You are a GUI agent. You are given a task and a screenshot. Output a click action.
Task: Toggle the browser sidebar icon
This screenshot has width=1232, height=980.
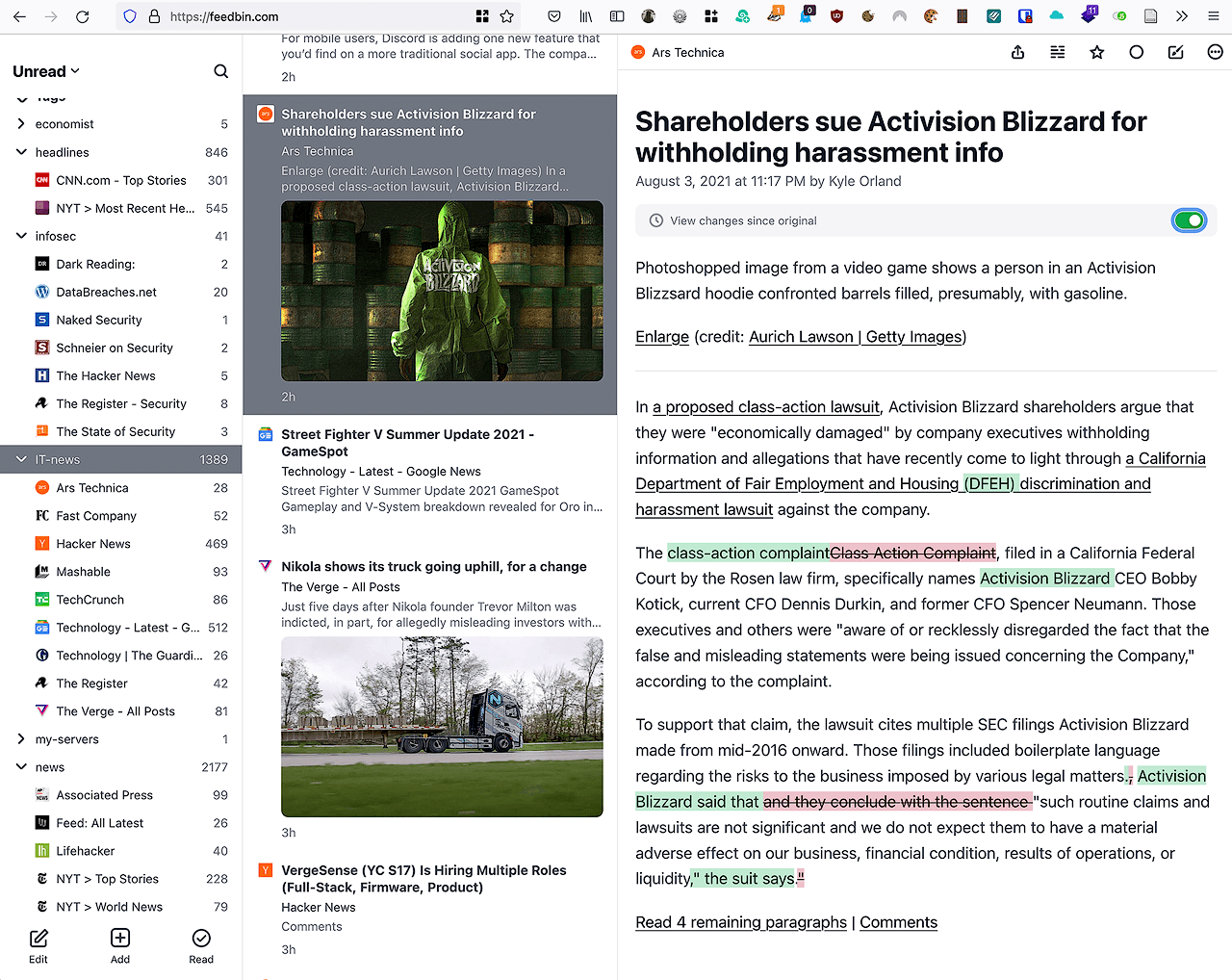pyautogui.click(x=617, y=16)
